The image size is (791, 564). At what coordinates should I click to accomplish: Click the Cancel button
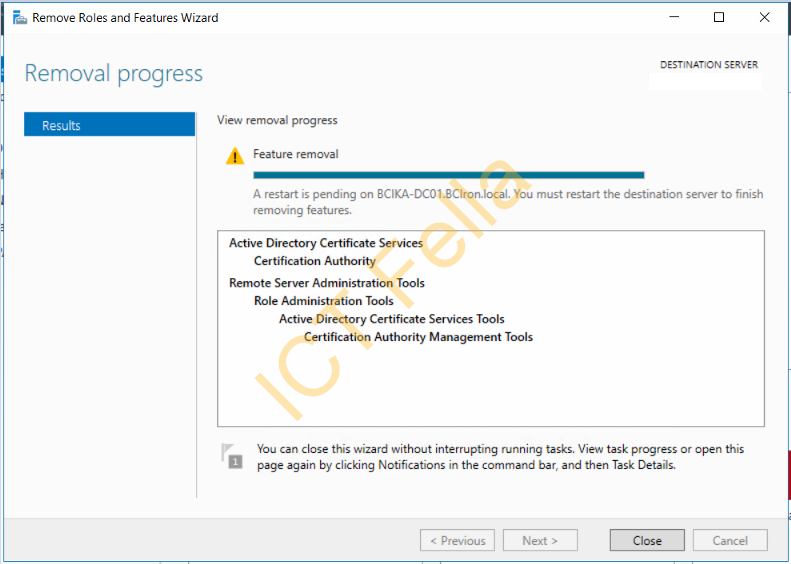point(730,540)
